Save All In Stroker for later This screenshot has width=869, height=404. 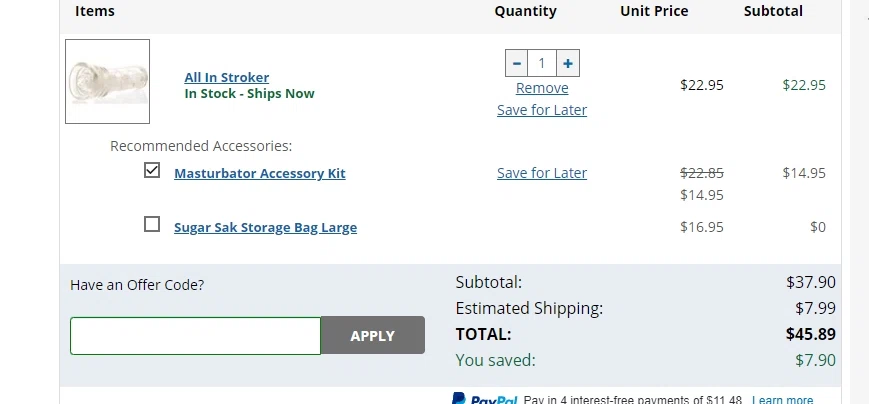tap(542, 110)
